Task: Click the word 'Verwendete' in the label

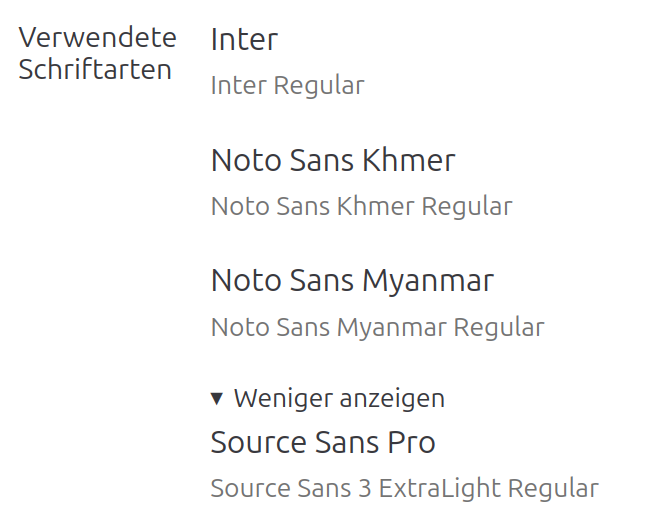Action: tap(98, 38)
